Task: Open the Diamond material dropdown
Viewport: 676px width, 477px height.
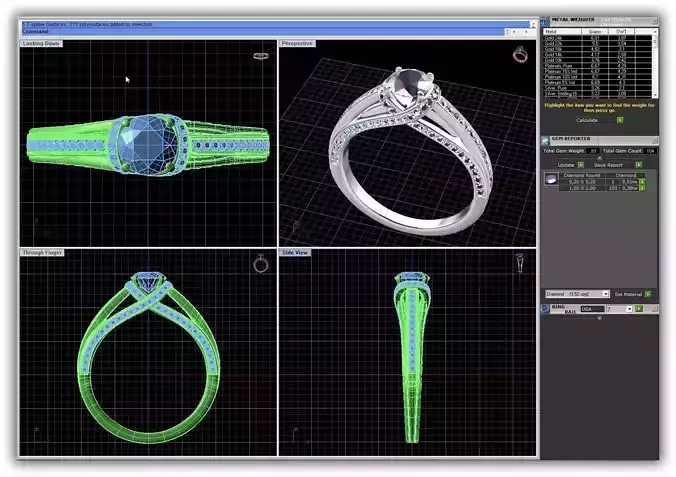Action: click(606, 294)
